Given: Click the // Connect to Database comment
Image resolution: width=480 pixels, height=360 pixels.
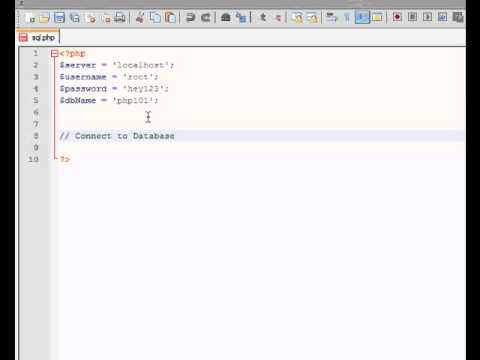Looking at the screenshot, I should (x=117, y=136).
